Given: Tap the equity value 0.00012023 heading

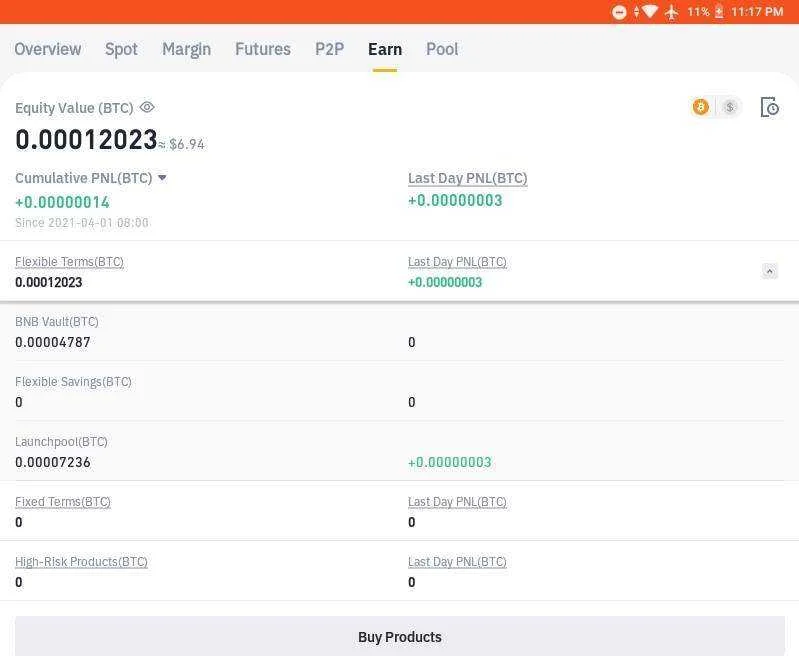Looking at the screenshot, I should [86, 140].
